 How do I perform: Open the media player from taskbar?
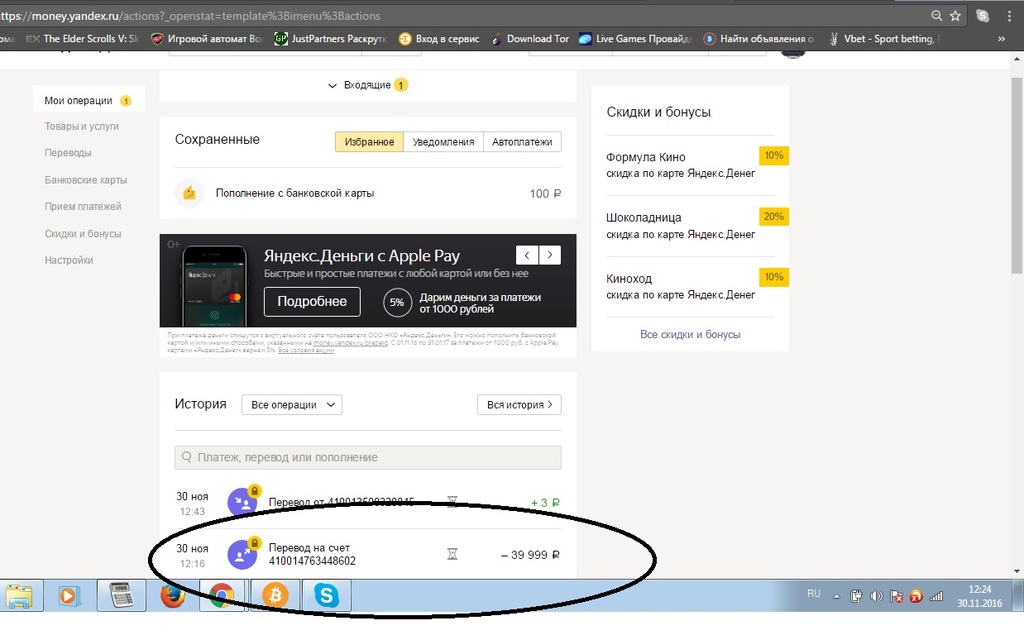(67, 595)
